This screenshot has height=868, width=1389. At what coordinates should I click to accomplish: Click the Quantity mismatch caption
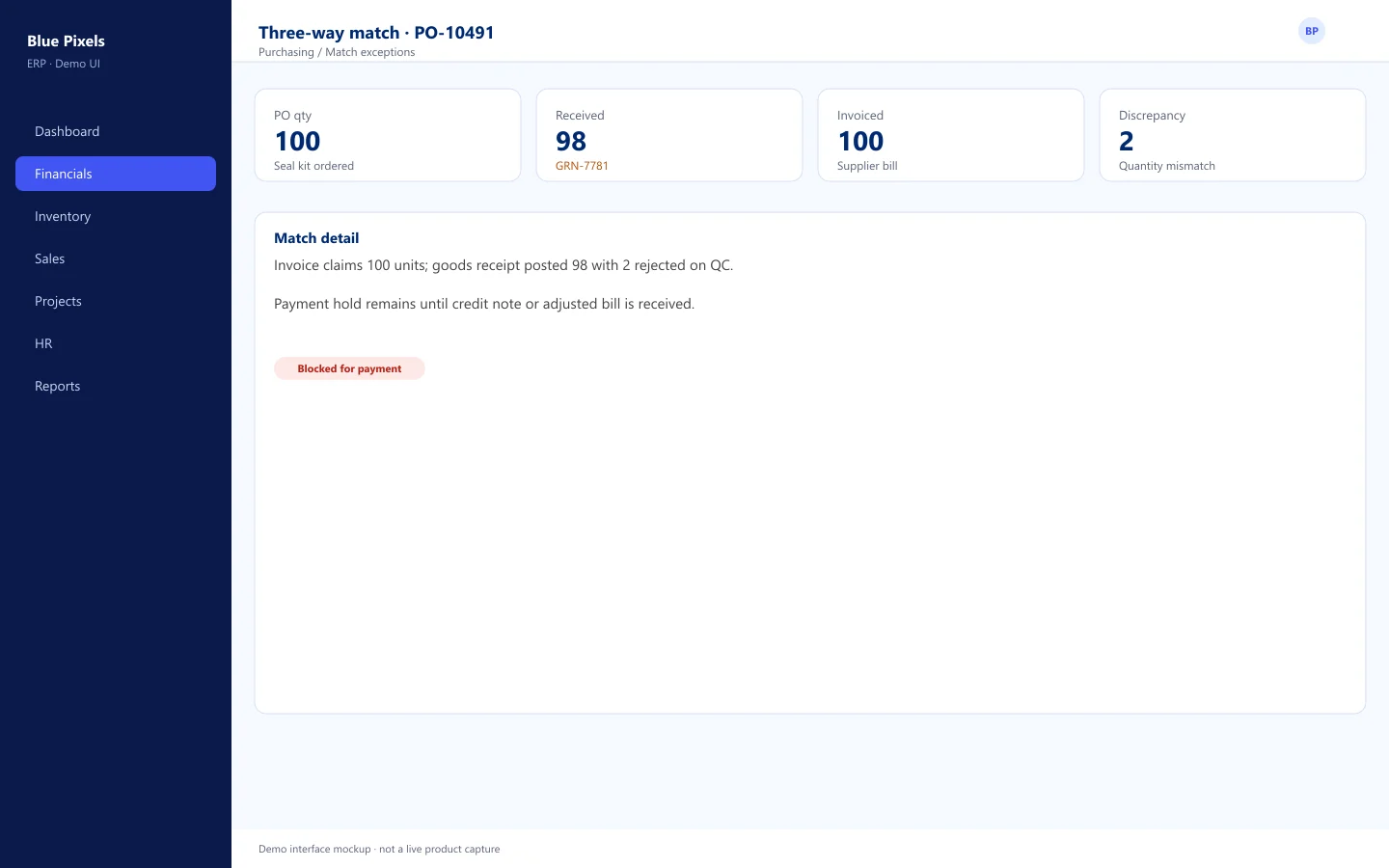1167,166
